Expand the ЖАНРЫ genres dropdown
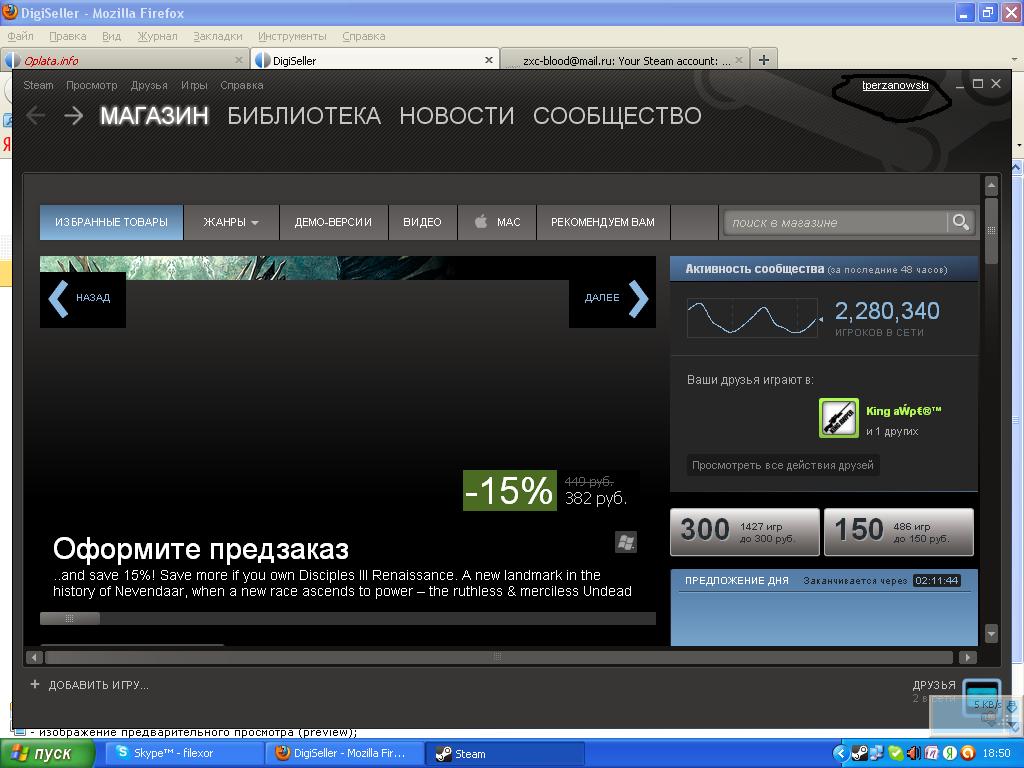 tap(231, 222)
